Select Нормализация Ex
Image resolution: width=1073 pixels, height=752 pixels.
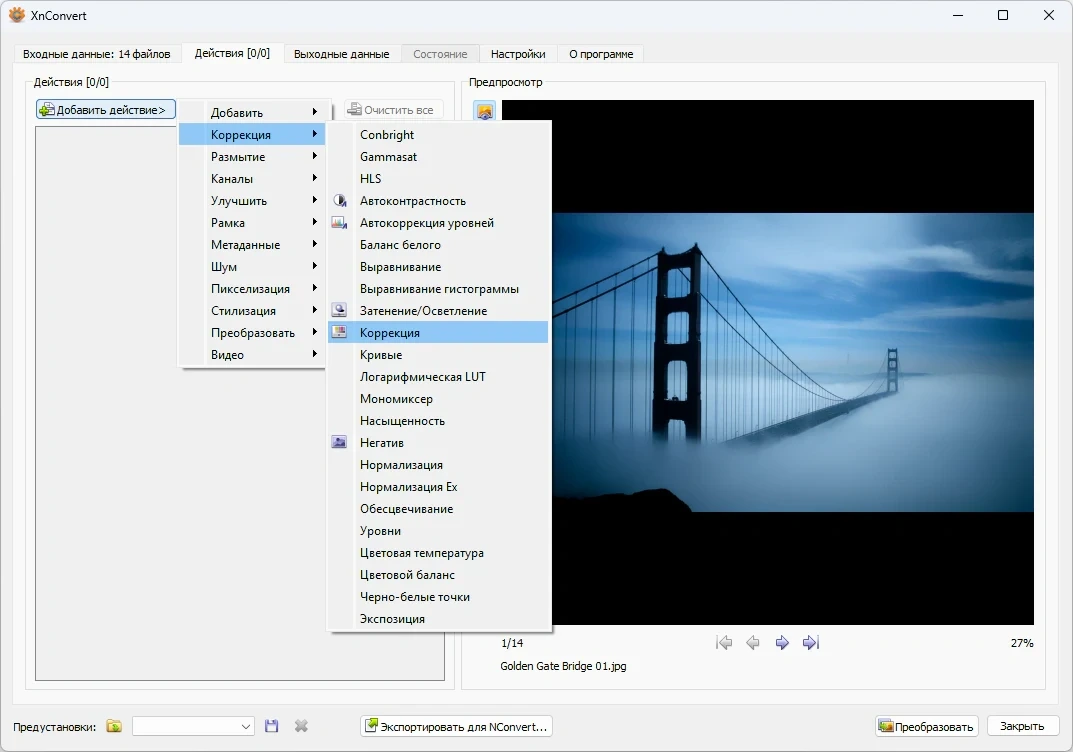(x=438, y=487)
